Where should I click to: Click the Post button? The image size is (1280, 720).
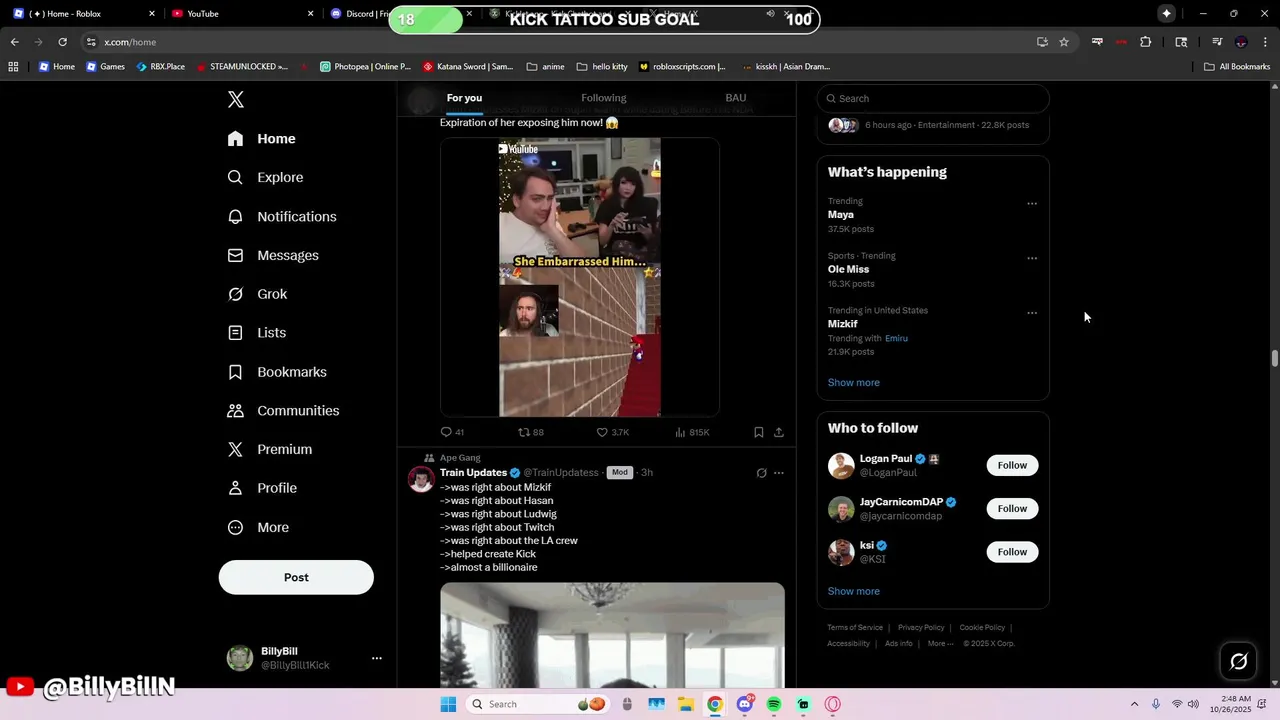(296, 577)
